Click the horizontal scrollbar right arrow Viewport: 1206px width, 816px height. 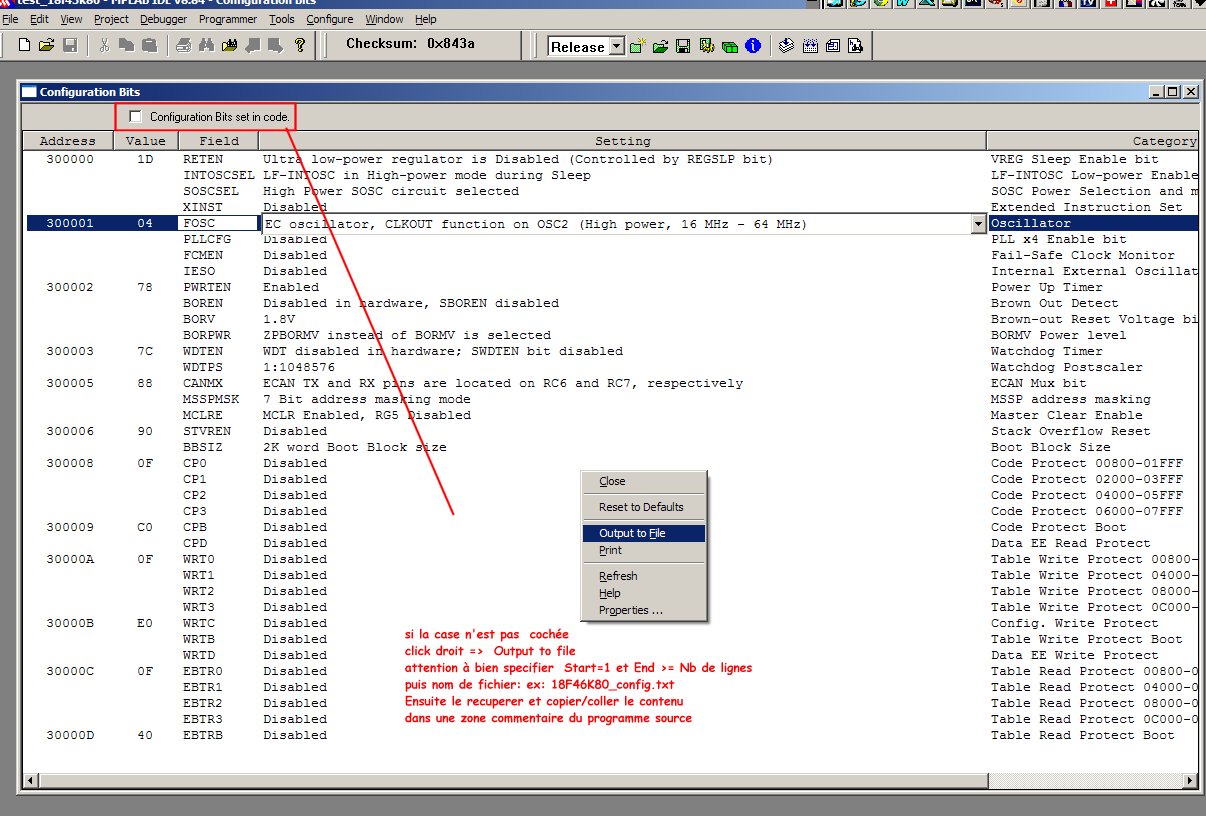pyautogui.click(x=1189, y=780)
